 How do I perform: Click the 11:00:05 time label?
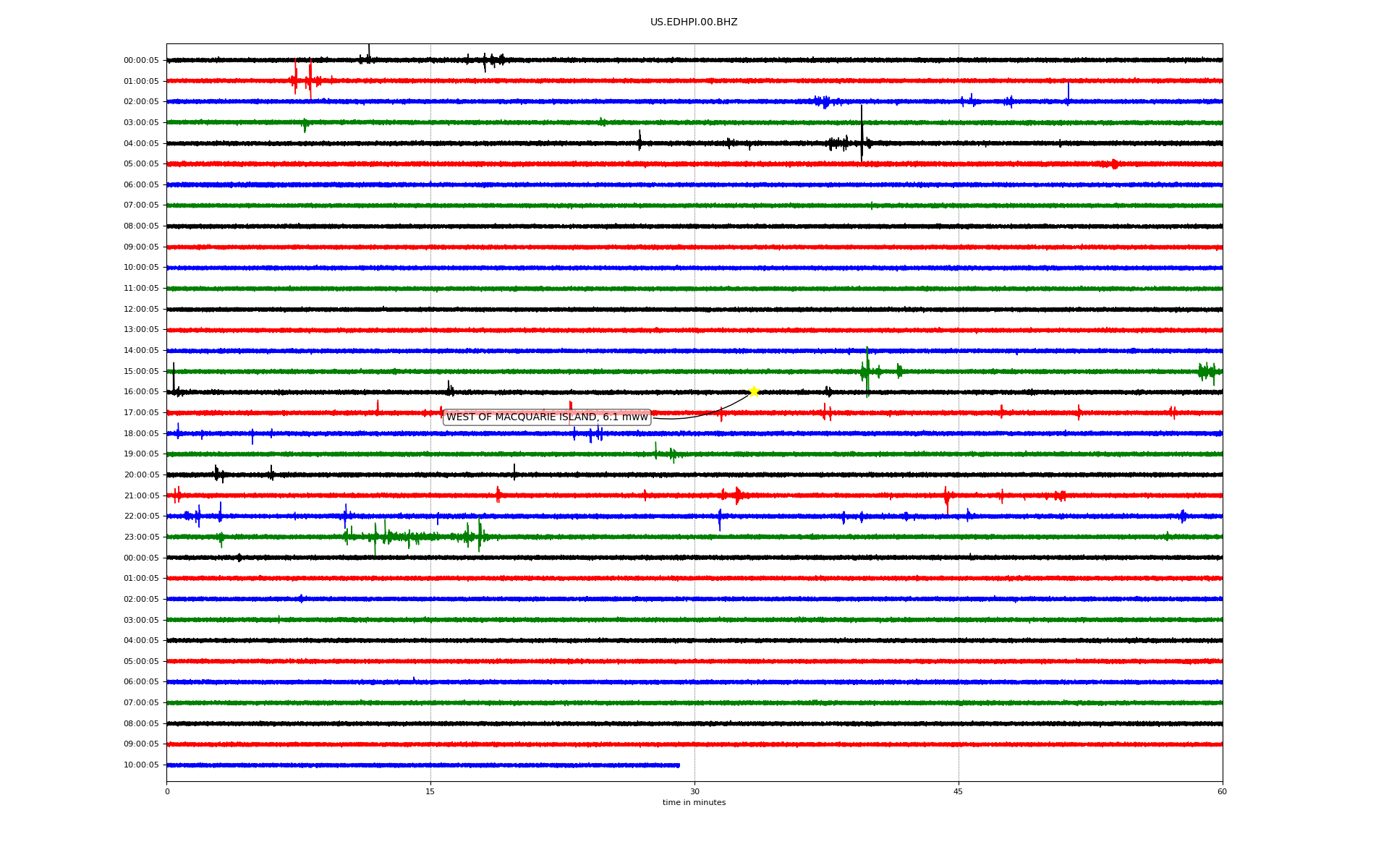[141, 289]
